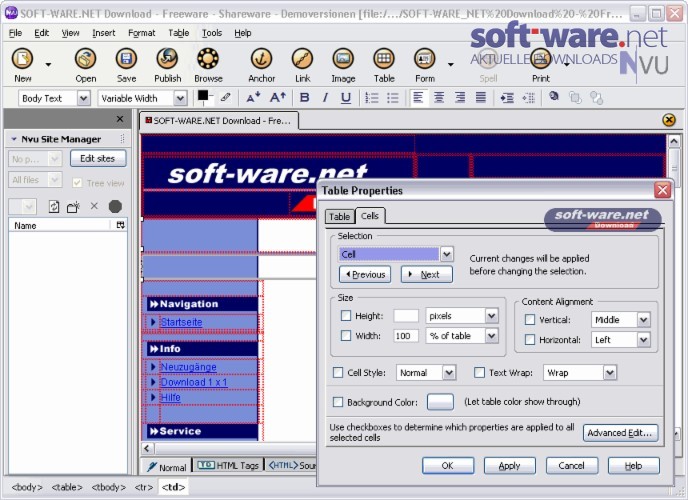Viewport: 688px width, 500px height.
Task: Click the larger font size icon
Action: pyautogui.click(x=278, y=97)
